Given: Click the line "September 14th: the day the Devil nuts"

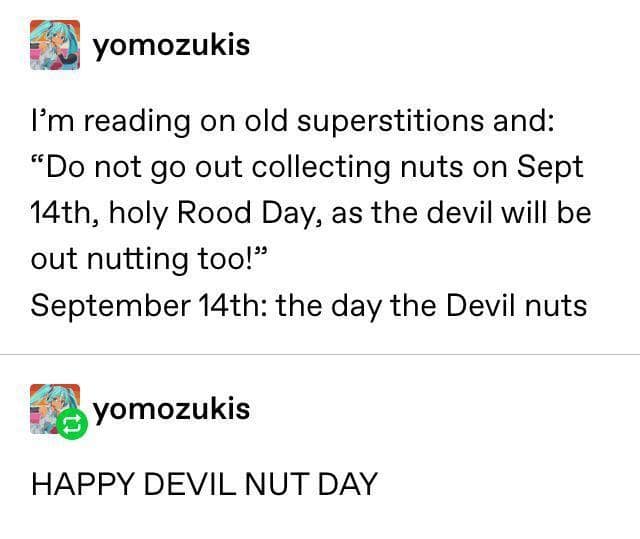Looking at the screenshot, I should pyautogui.click(x=309, y=304).
